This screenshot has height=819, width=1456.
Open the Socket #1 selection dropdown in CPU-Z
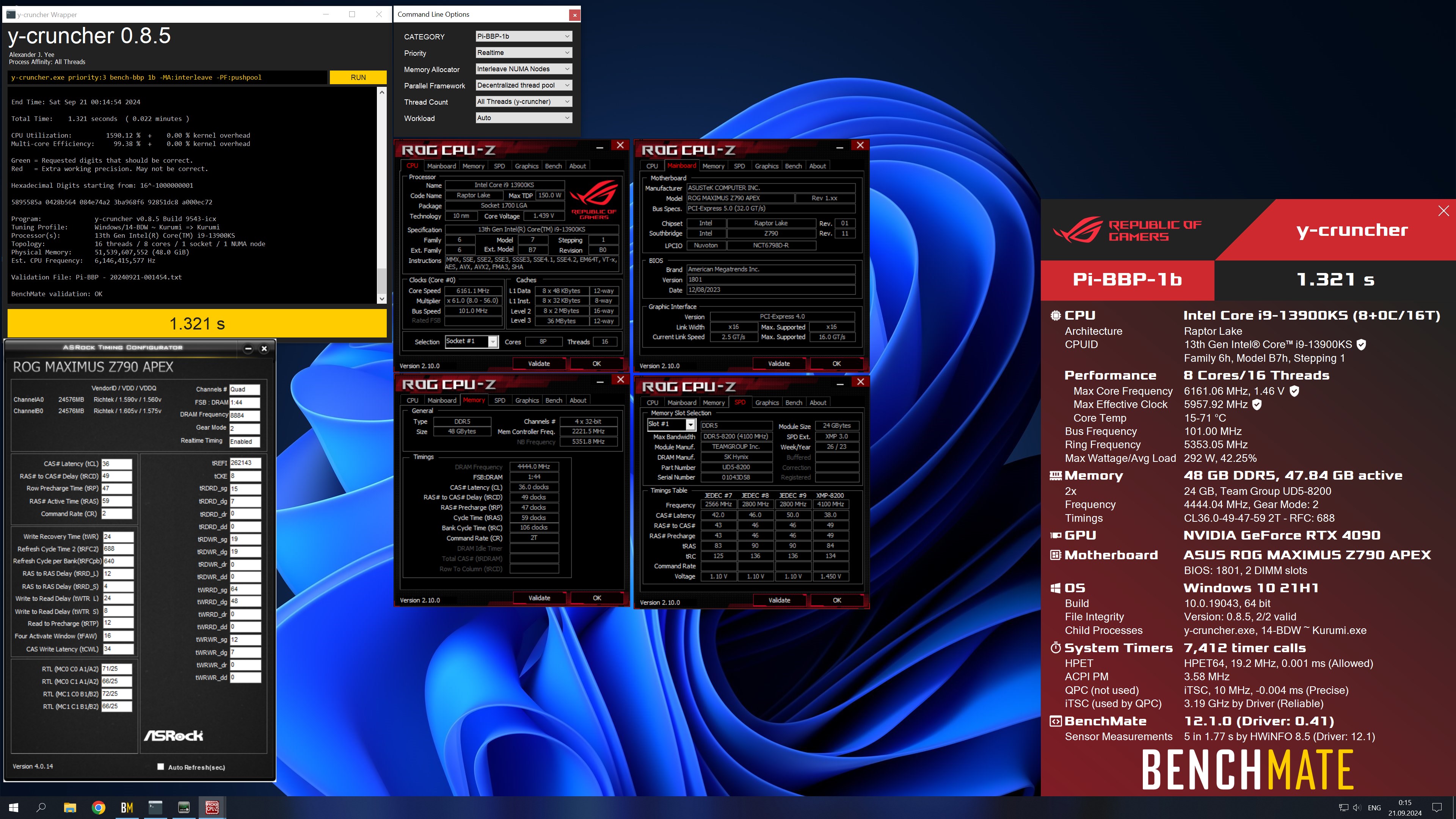click(x=471, y=341)
